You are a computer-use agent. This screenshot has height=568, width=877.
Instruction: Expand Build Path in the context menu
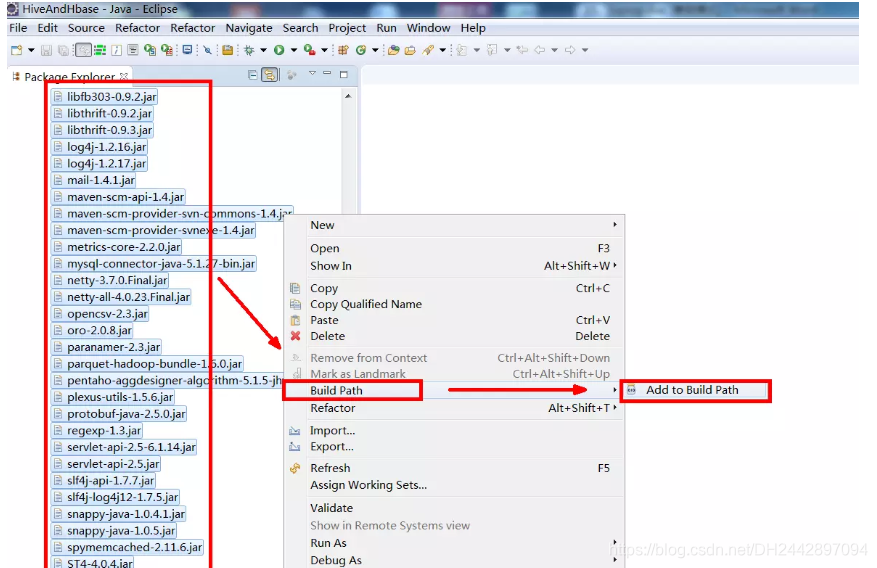tap(454, 390)
